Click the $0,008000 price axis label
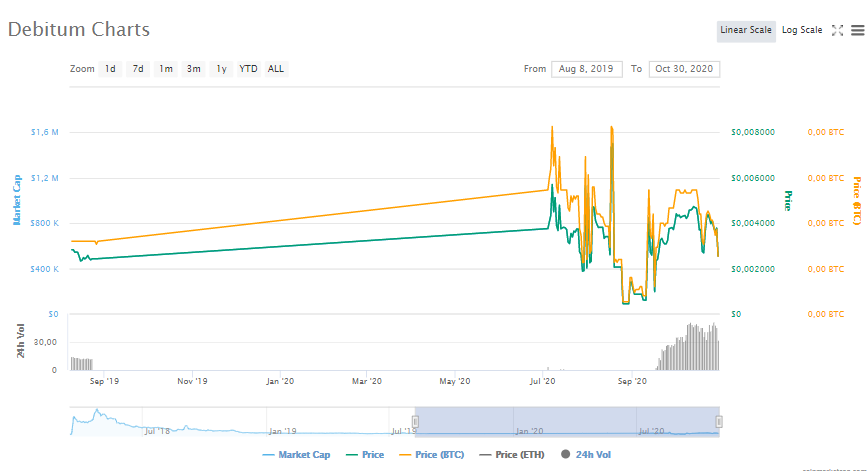Image resolution: width=868 pixels, height=471 pixels. tap(753, 132)
